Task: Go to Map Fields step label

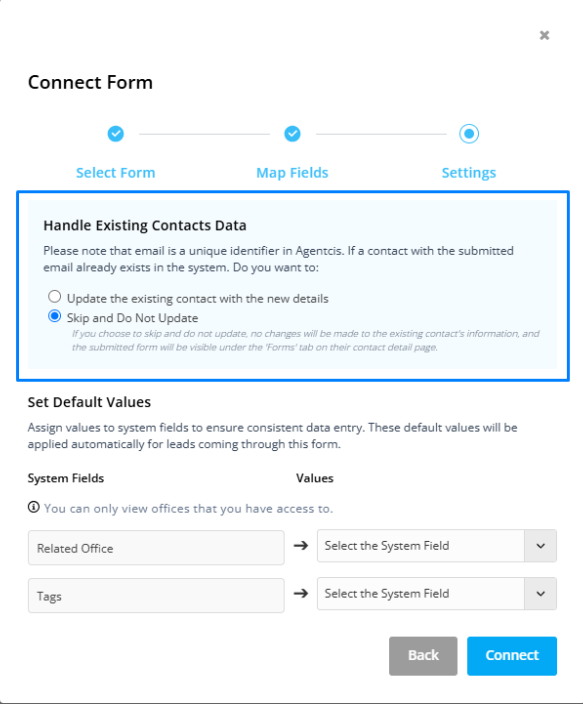Action: pyautogui.click(x=292, y=173)
